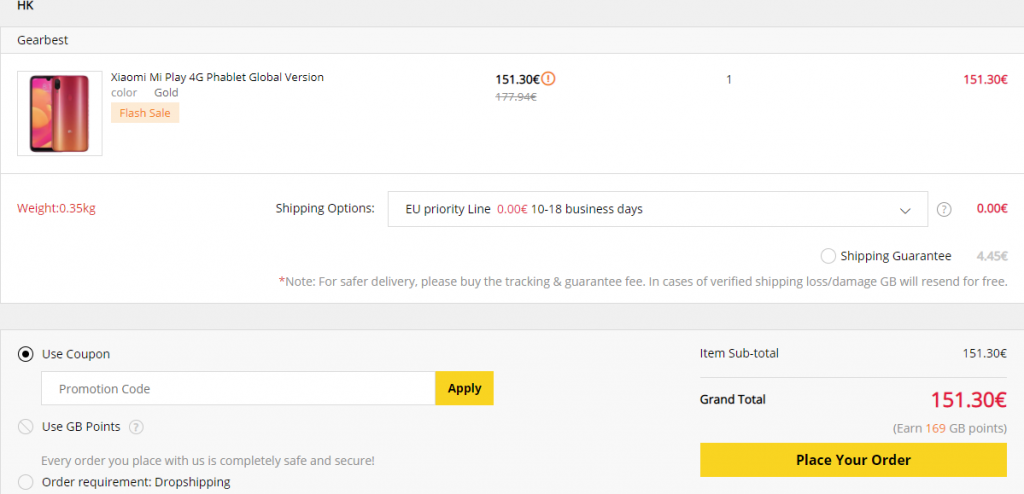Click the Grand Total amount 151.30€
Screen dimensions: 1024x494
click(x=968, y=400)
